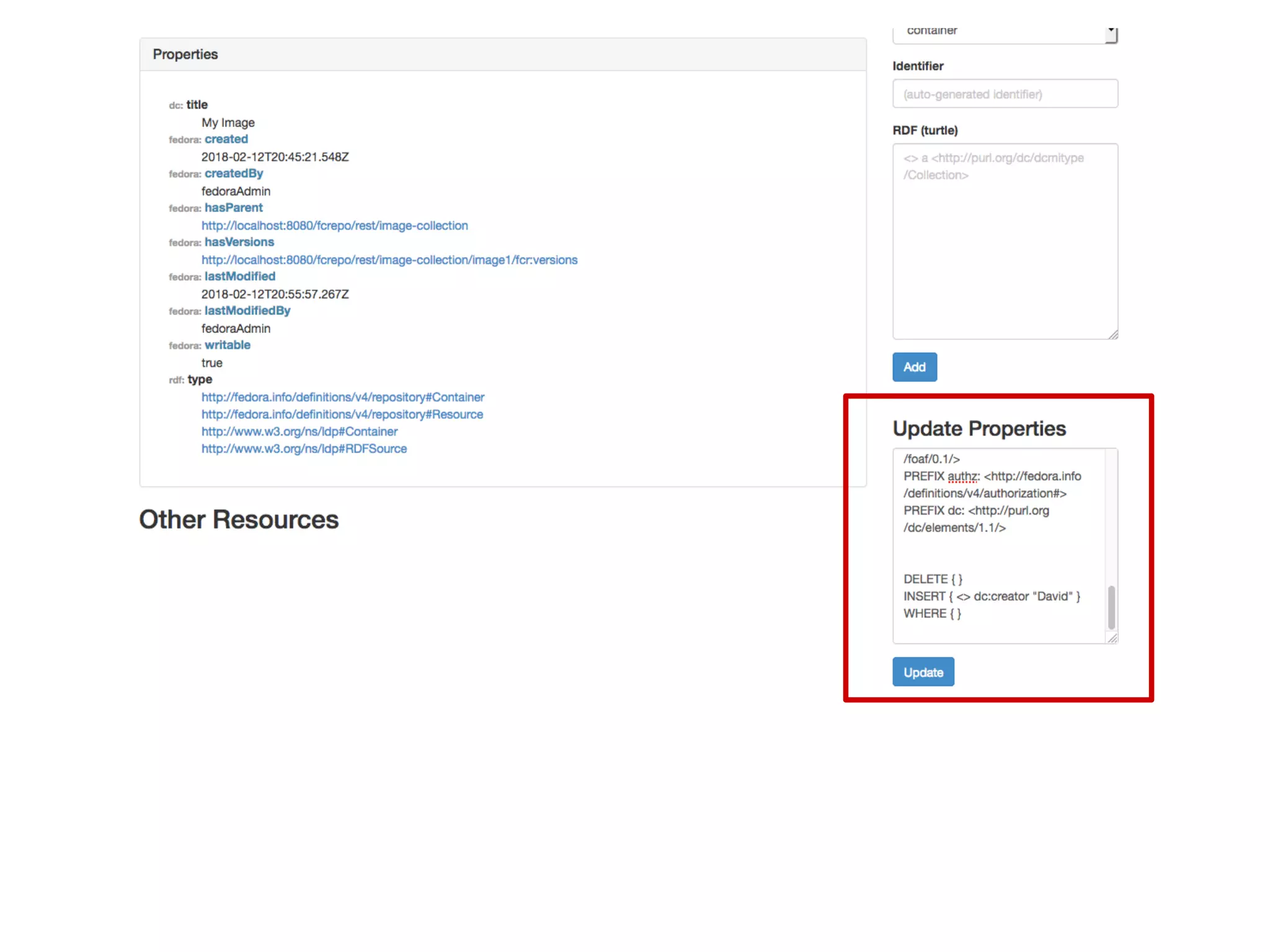Follow the ldp#RDFSource type link
This screenshot has height=952, width=1270.
pyautogui.click(x=304, y=449)
